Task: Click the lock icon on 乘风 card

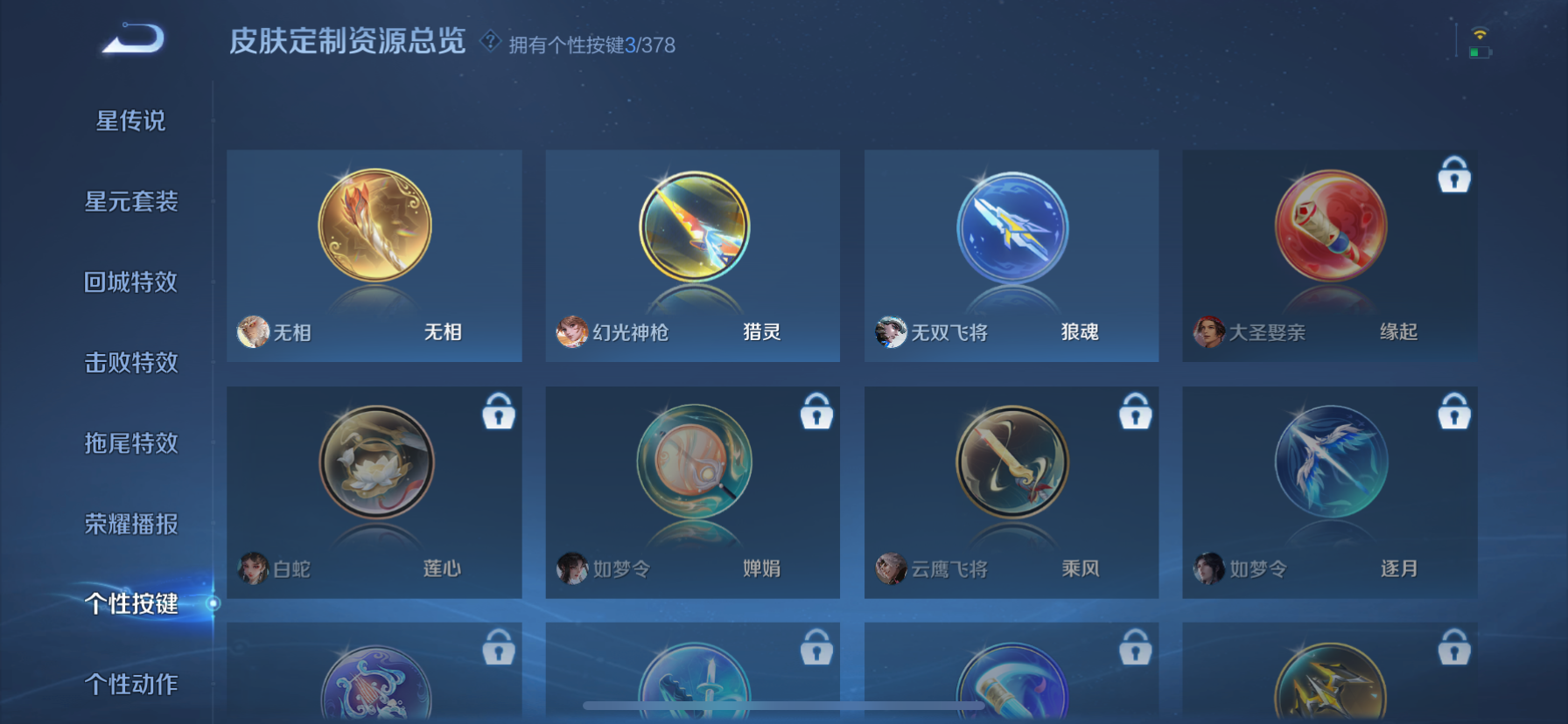Action: [1136, 411]
